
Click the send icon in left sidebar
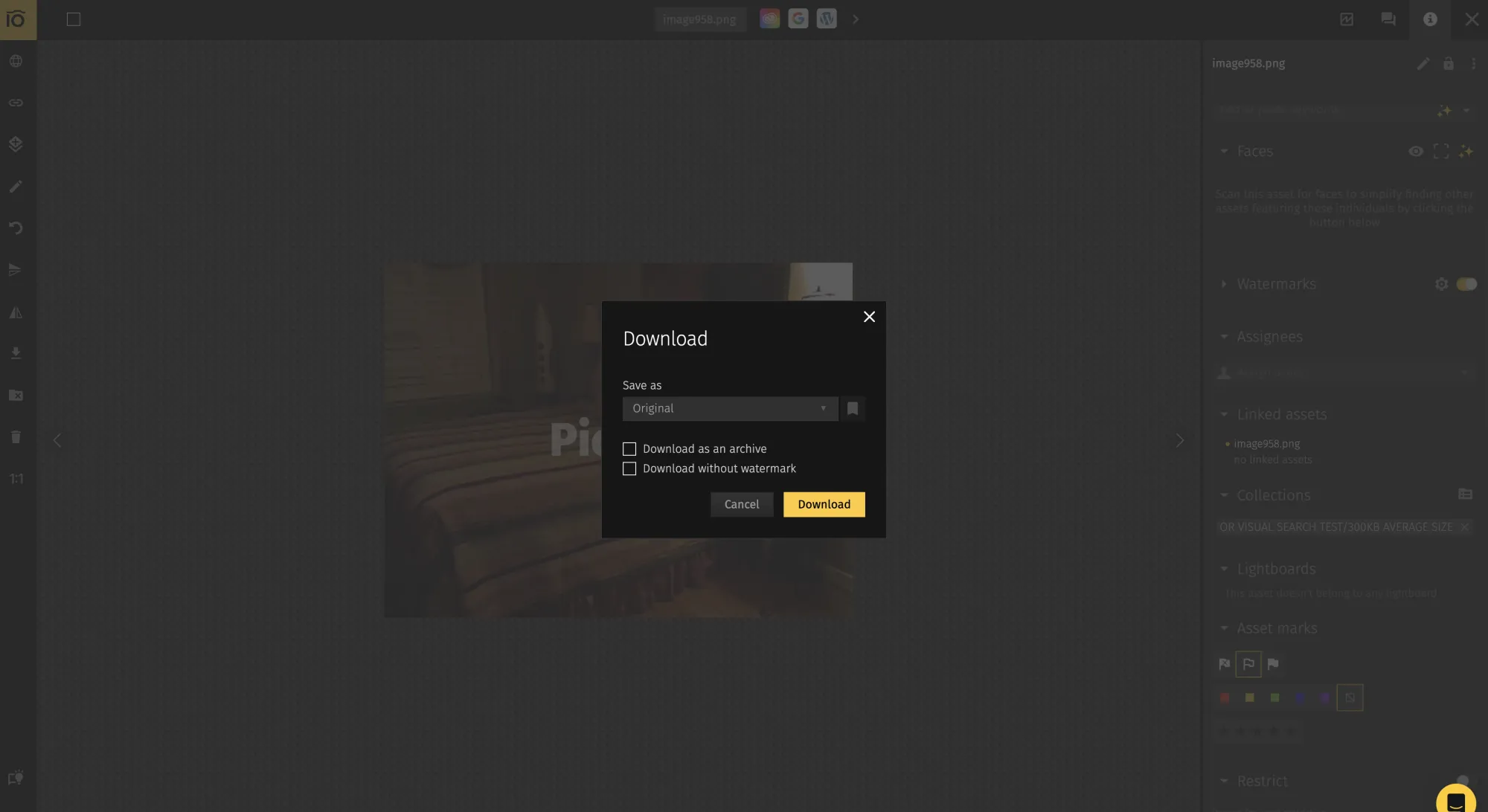[16, 270]
